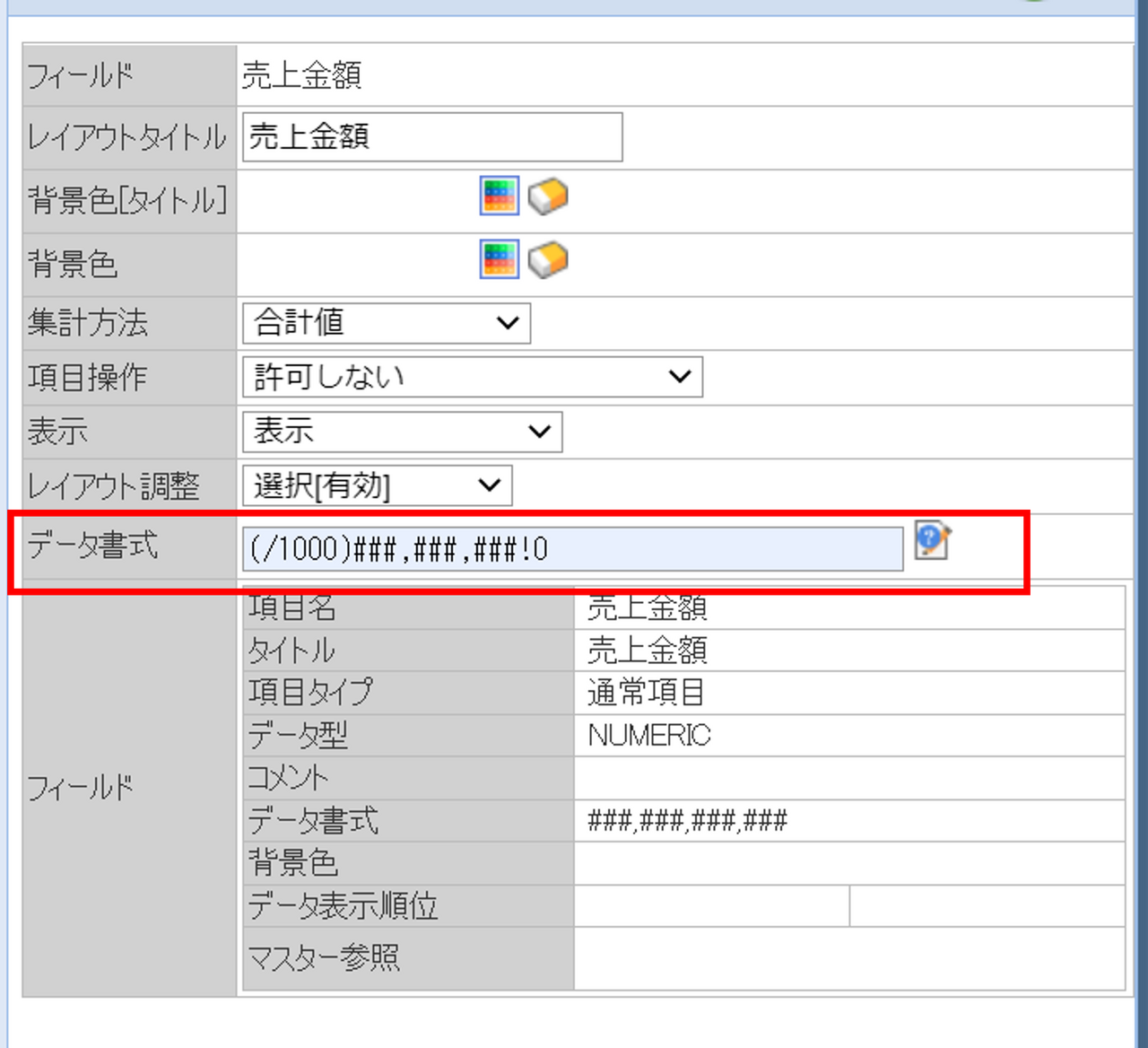
Task: Select the マスター参照 row label
Action: point(324,958)
